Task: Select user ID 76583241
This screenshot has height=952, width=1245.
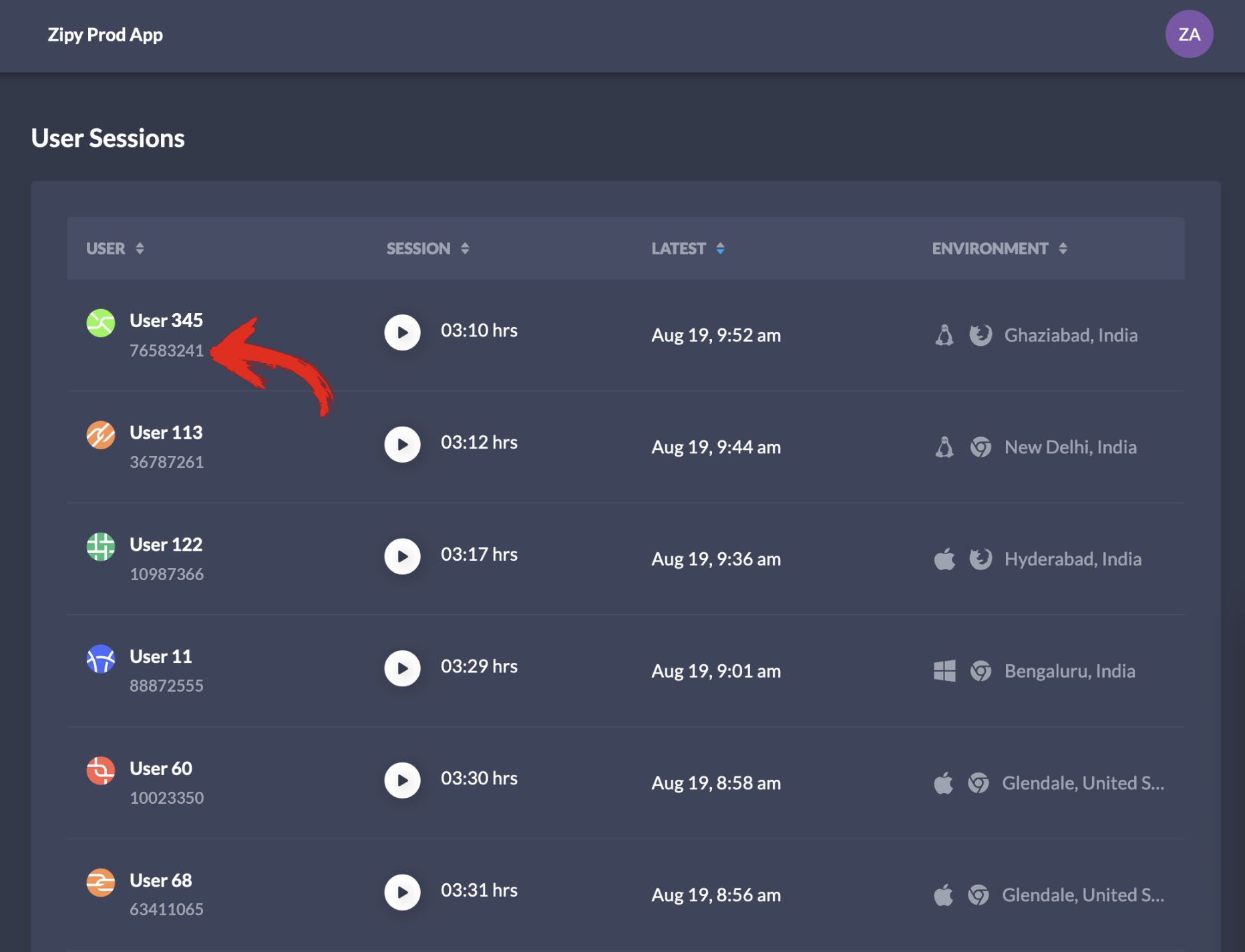Action: point(166,350)
